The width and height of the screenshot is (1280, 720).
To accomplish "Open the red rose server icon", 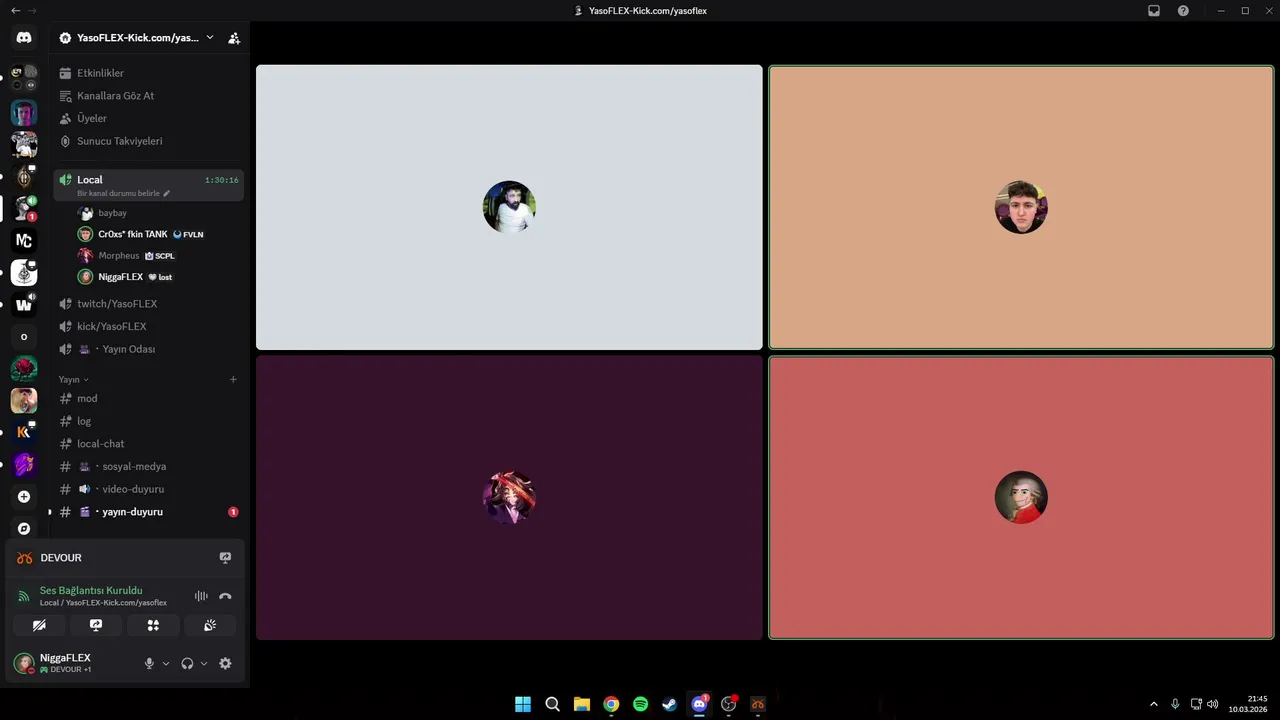I will tap(24, 369).
